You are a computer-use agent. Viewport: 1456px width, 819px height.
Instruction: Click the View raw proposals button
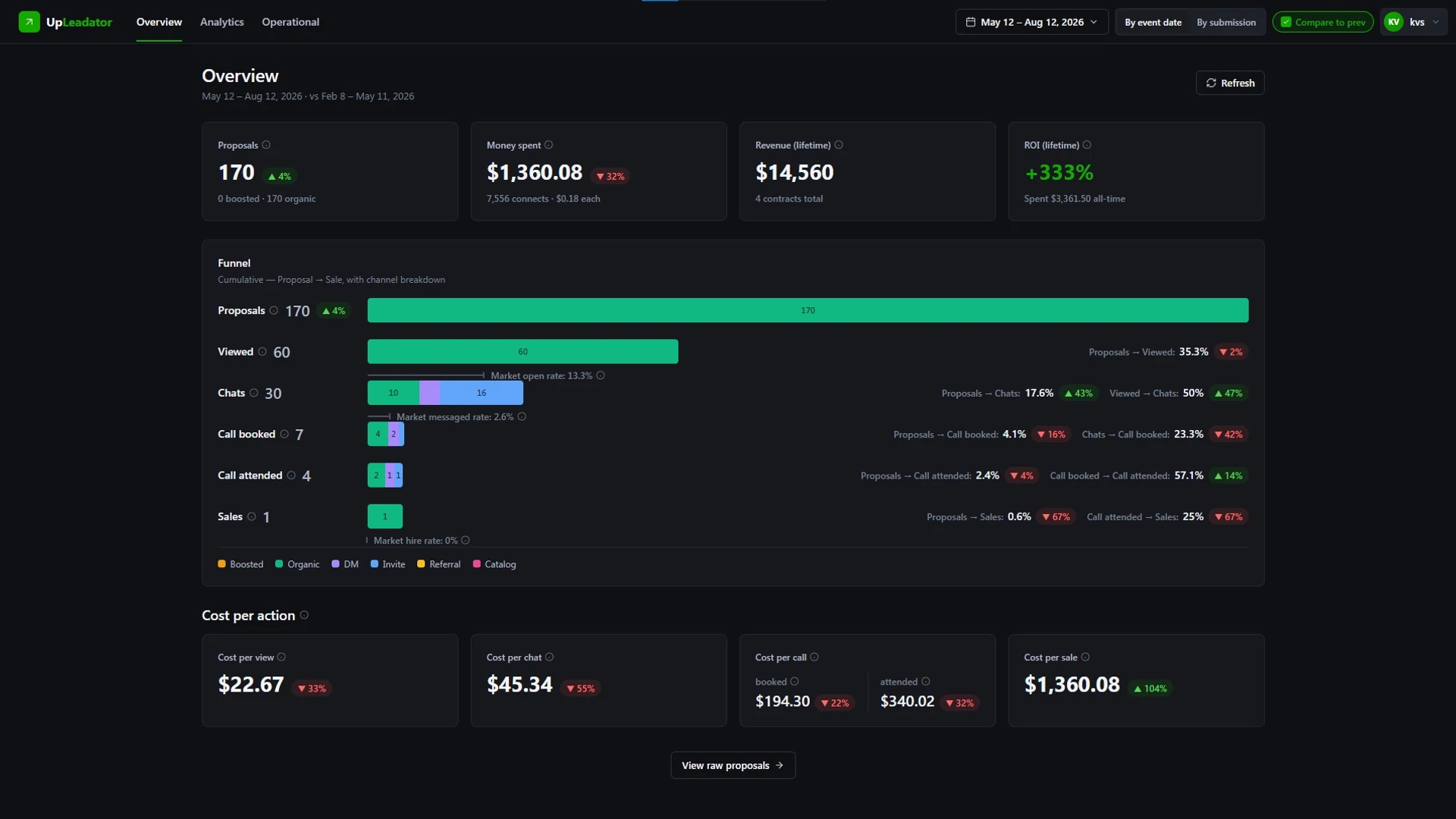733,765
